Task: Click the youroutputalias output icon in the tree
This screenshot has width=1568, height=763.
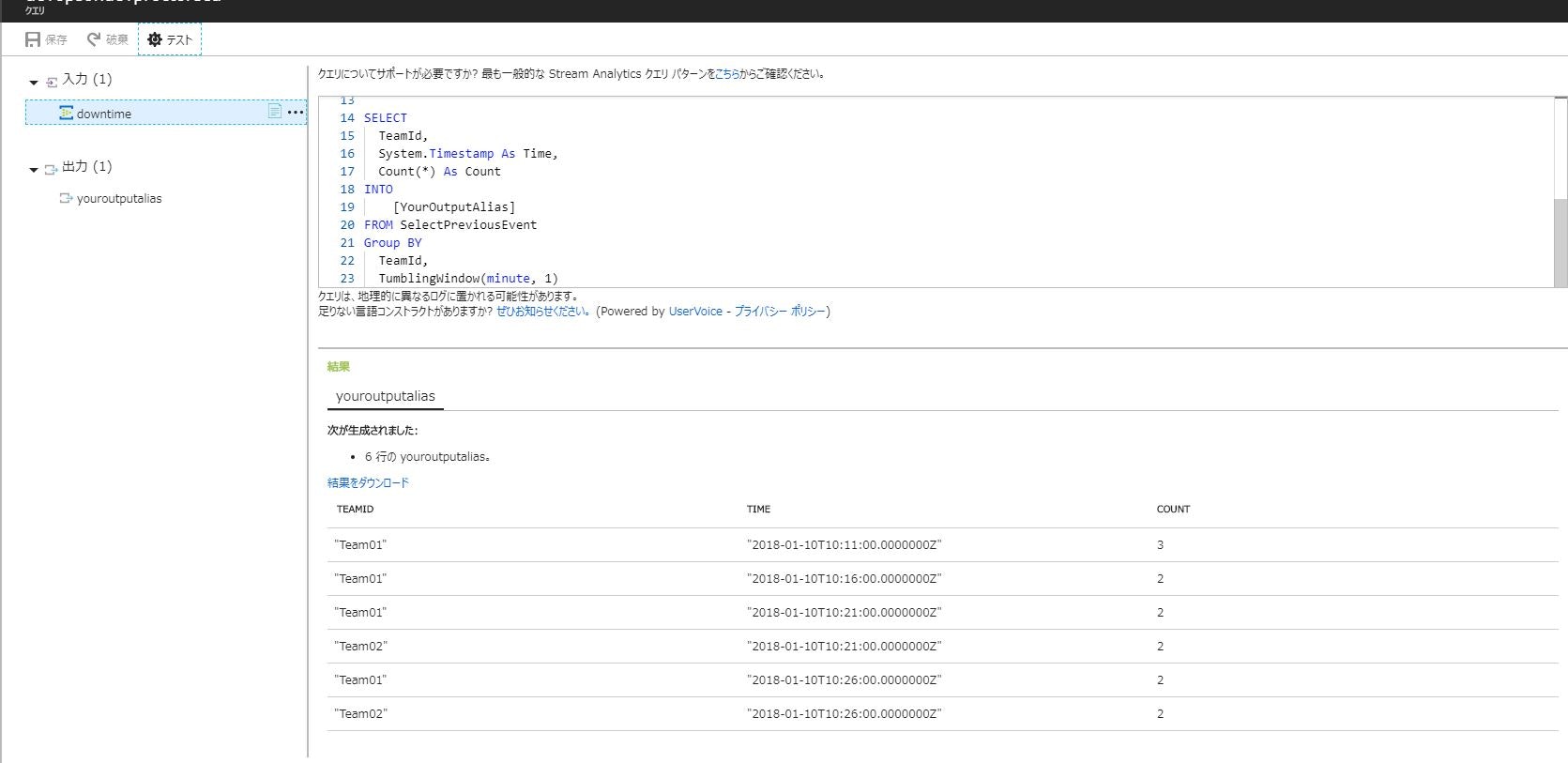Action: coord(66,198)
